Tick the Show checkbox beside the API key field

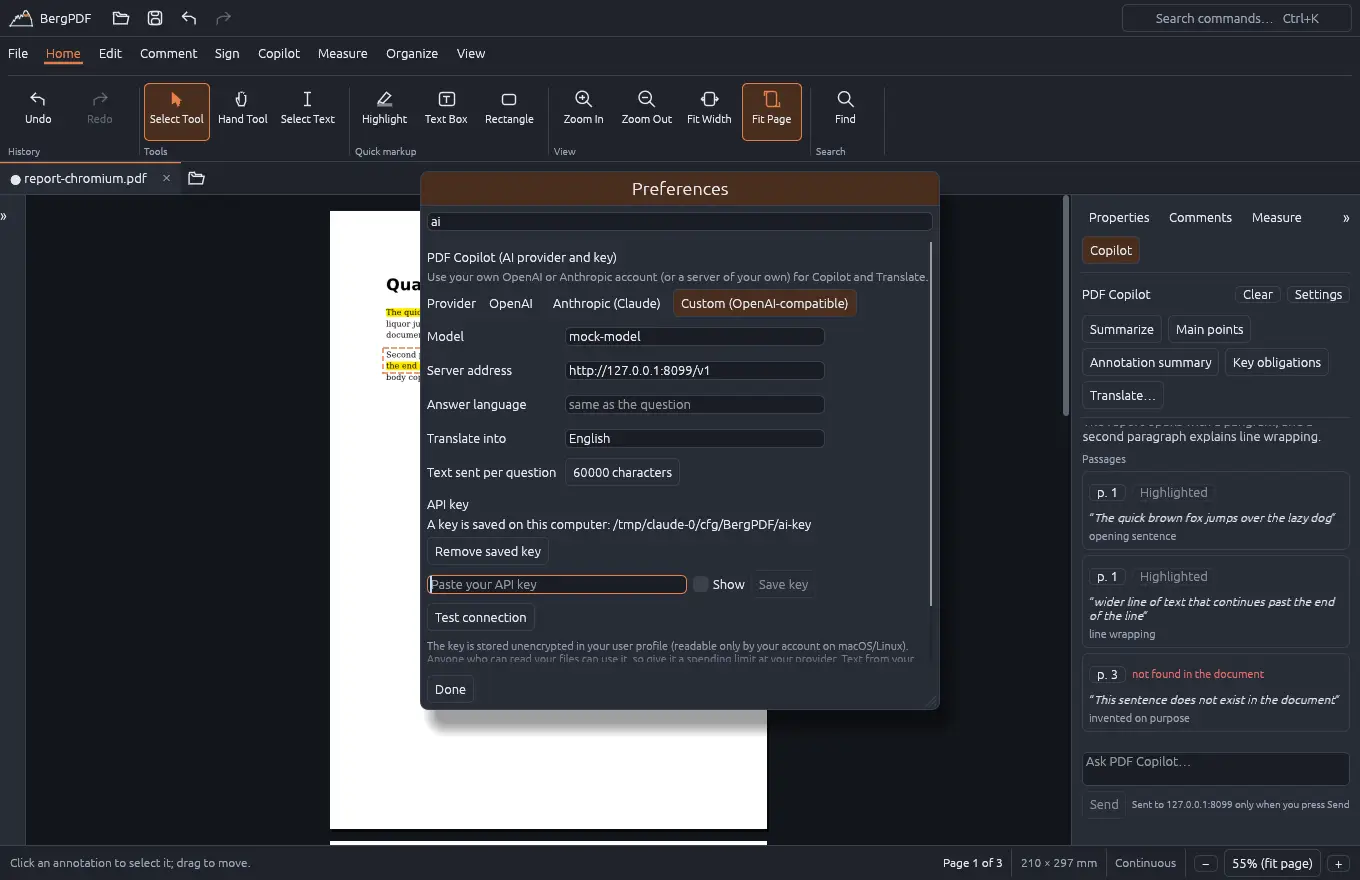pyautogui.click(x=701, y=584)
